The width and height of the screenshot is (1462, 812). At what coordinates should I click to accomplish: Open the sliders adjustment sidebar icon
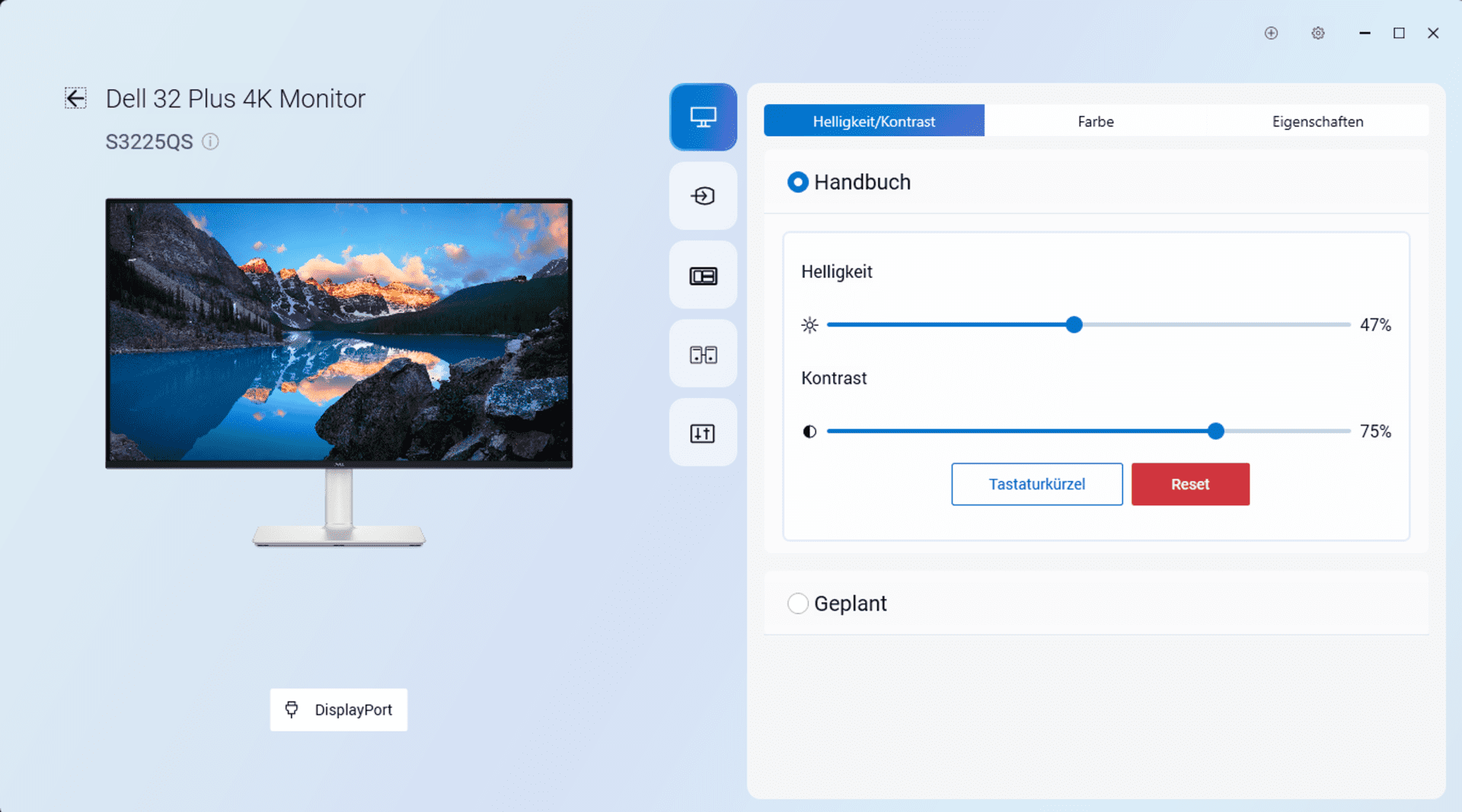[703, 433]
